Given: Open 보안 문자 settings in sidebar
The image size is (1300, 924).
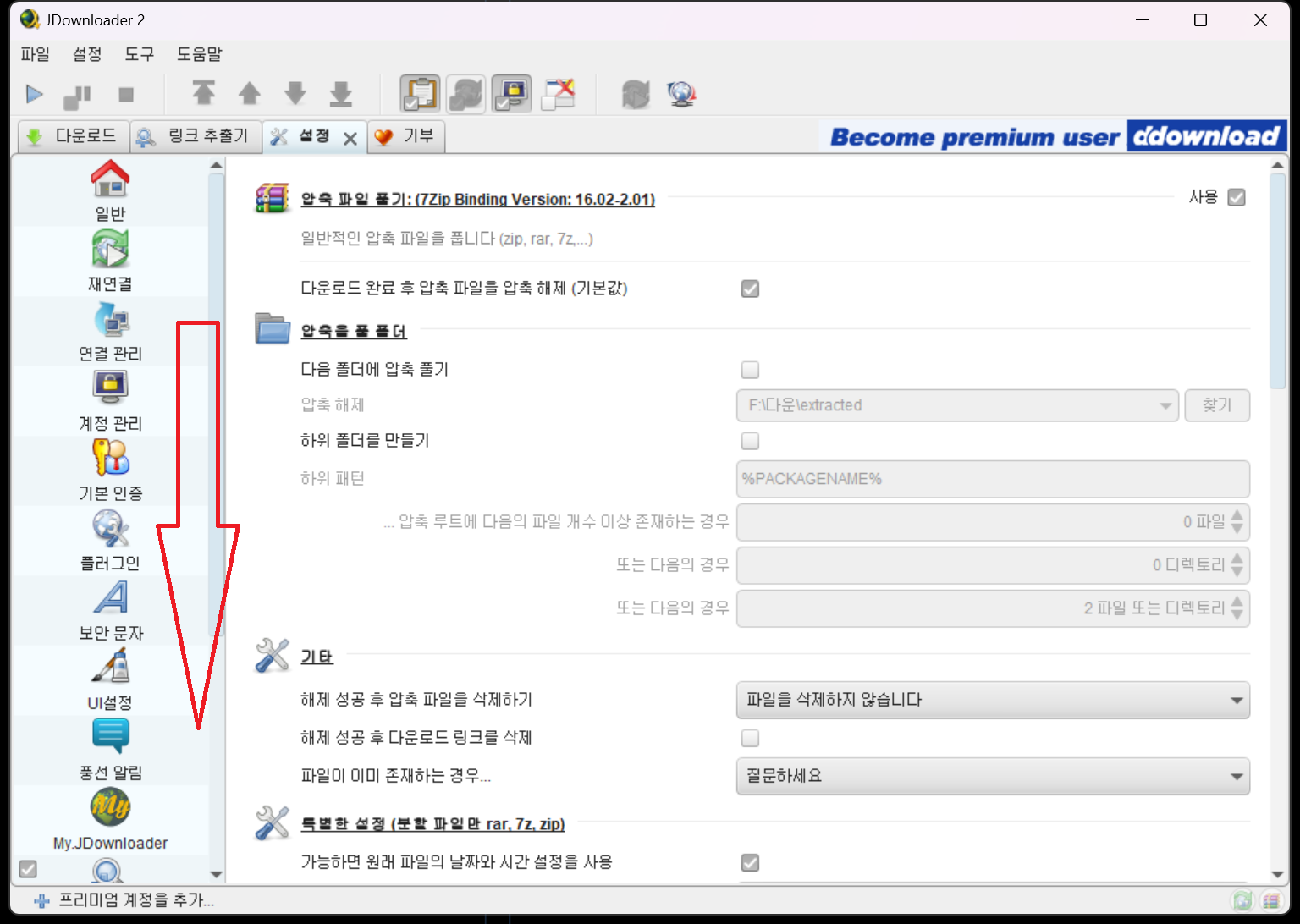Looking at the screenshot, I should tap(110, 611).
